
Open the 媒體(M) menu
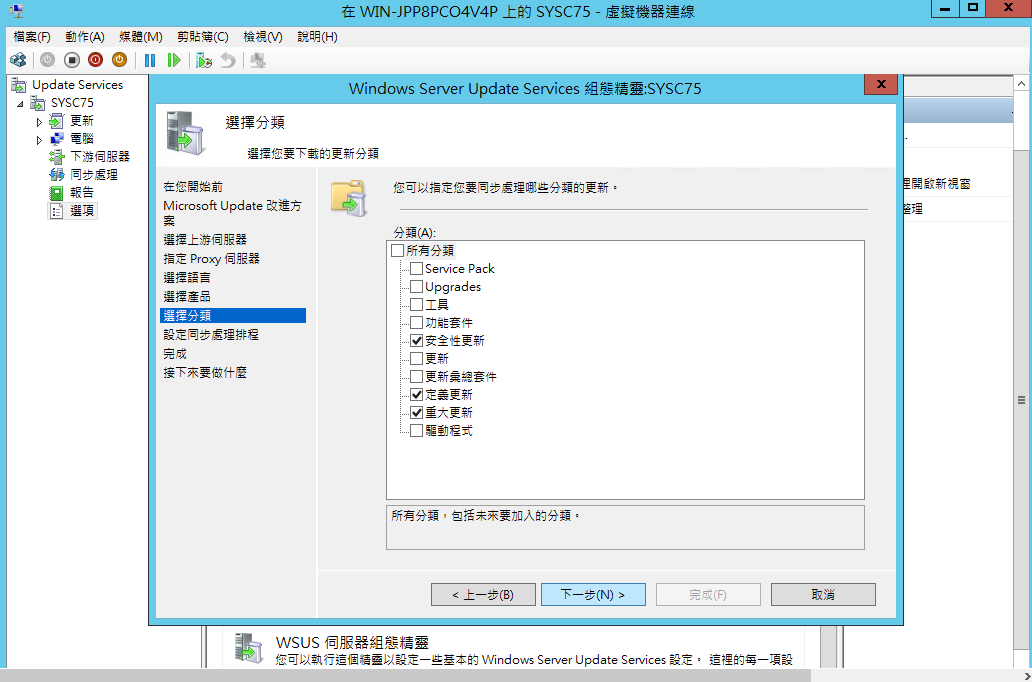pyautogui.click(x=141, y=37)
